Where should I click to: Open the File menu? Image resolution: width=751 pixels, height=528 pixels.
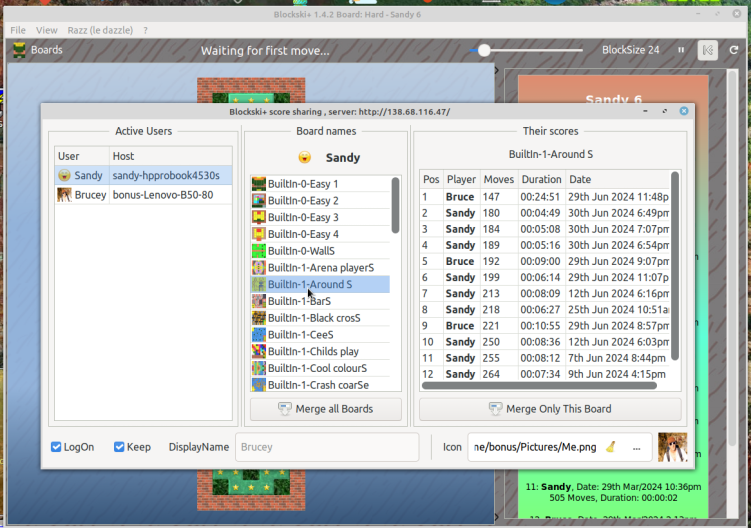pyautogui.click(x=18, y=30)
